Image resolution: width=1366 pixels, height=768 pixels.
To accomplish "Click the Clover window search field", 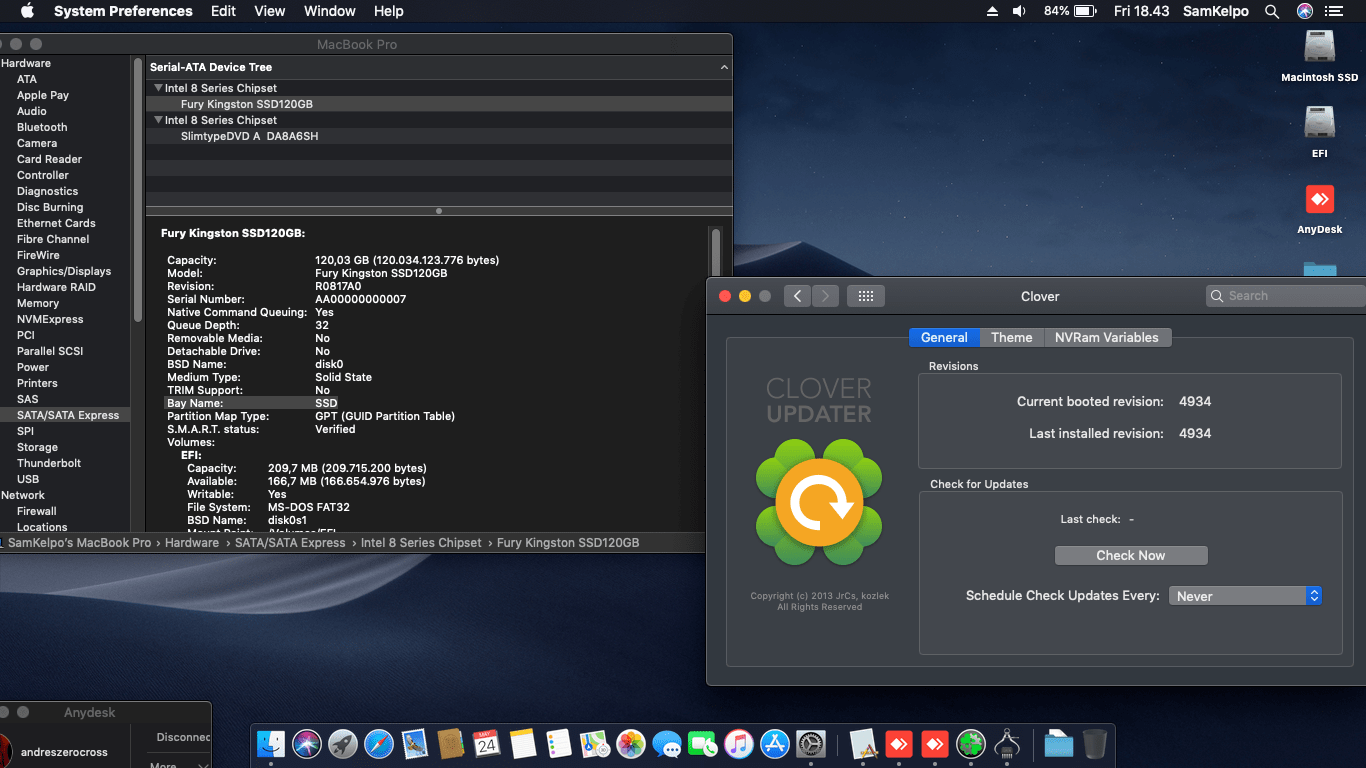I will (1285, 296).
